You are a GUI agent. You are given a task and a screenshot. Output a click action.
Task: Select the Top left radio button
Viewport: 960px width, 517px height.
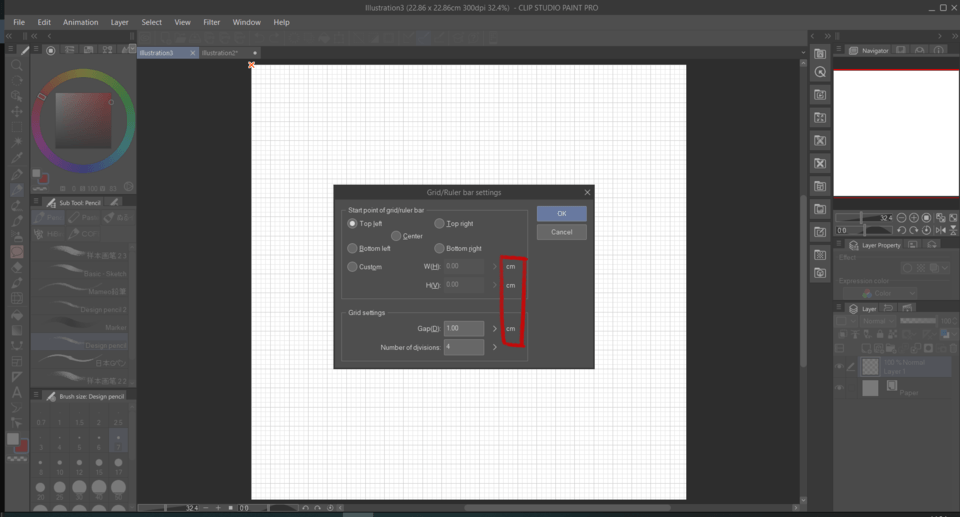352,224
